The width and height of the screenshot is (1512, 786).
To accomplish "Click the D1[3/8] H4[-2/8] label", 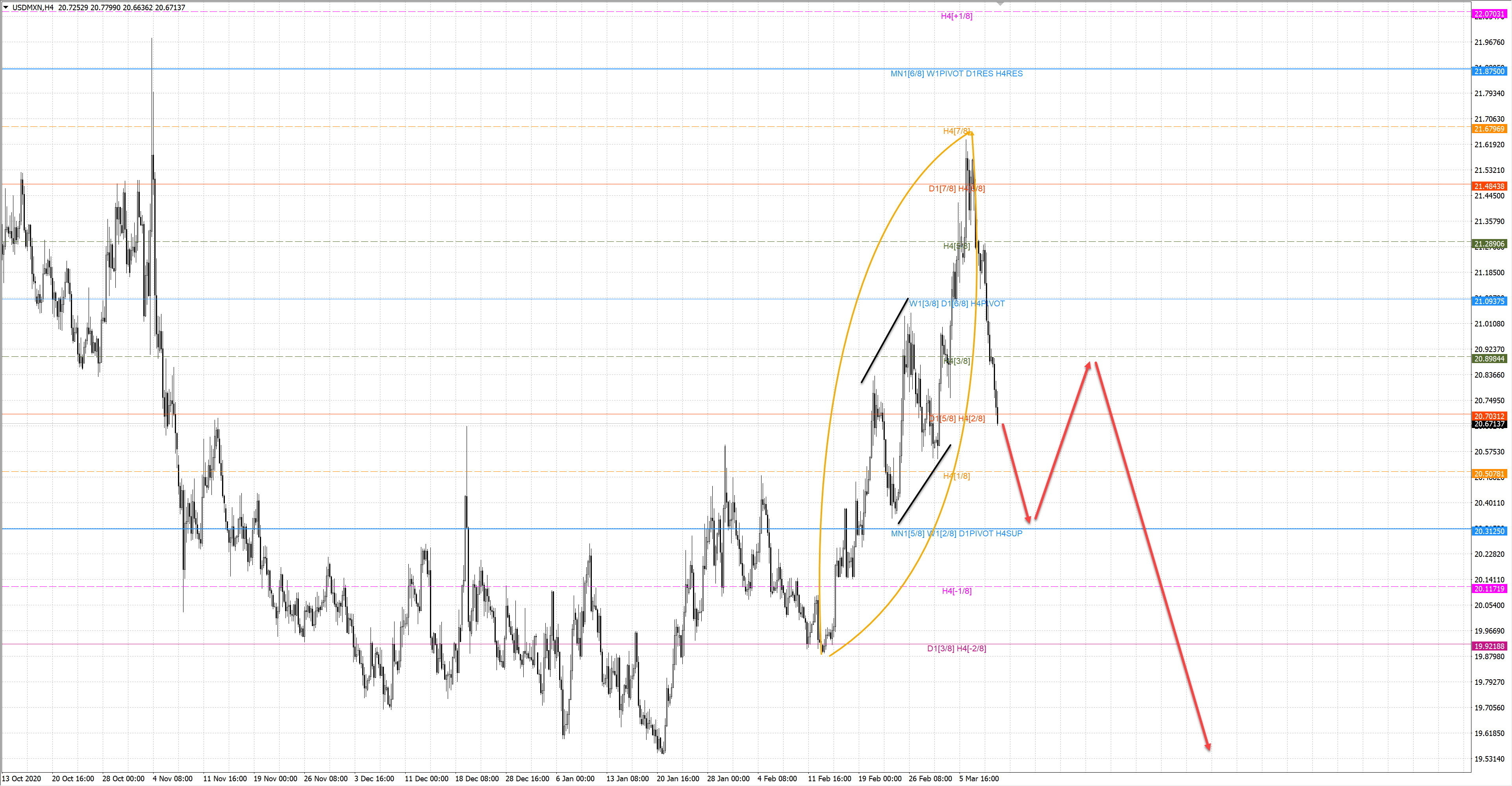I will coord(956,649).
